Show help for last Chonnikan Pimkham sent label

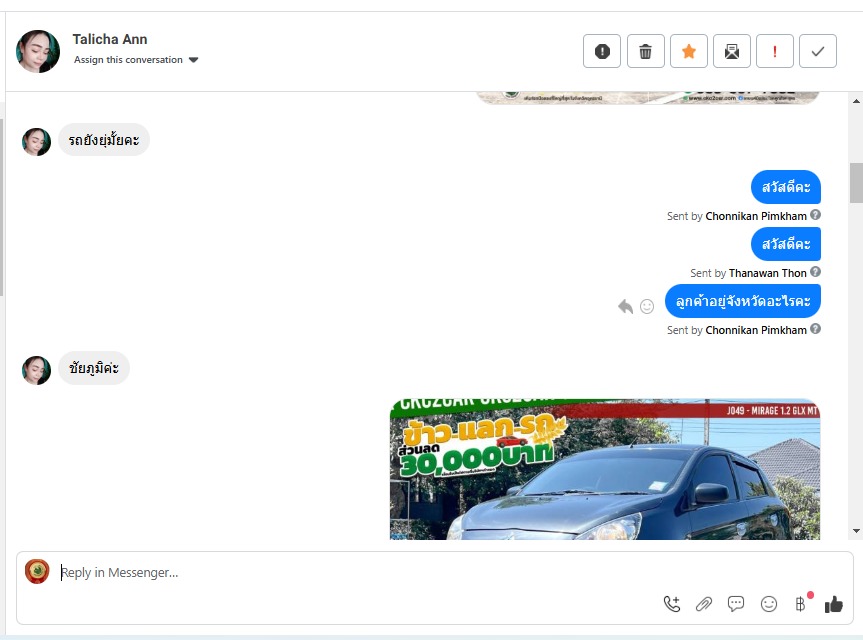[816, 329]
